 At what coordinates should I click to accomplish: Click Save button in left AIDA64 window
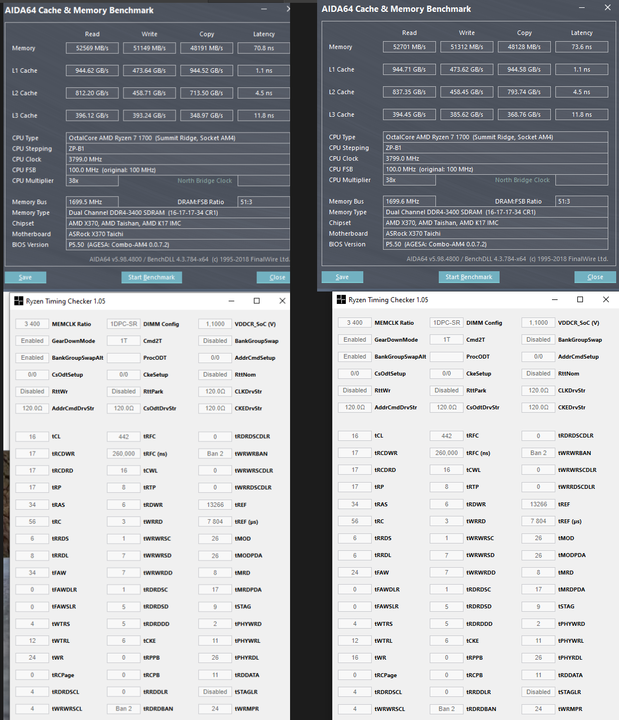click(x=25, y=277)
